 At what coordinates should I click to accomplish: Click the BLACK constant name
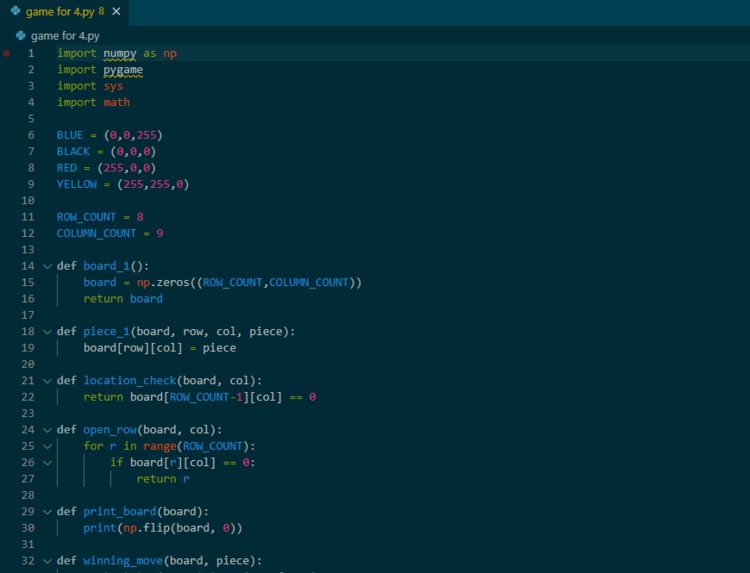point(73,152)
